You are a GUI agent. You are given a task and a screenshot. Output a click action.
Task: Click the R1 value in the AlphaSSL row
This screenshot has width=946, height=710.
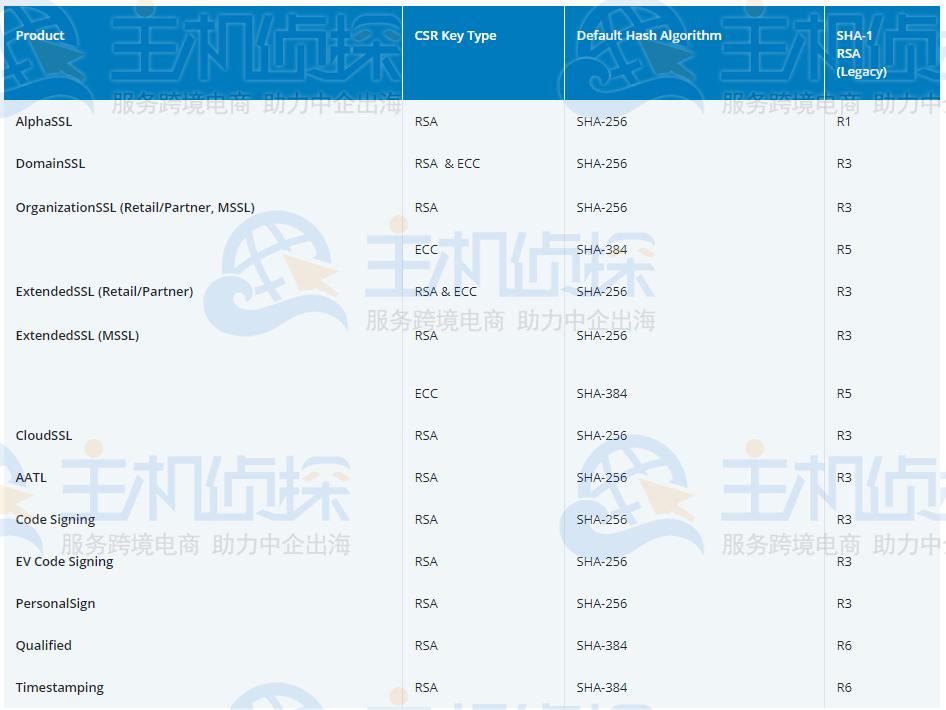tap(842, 121)
